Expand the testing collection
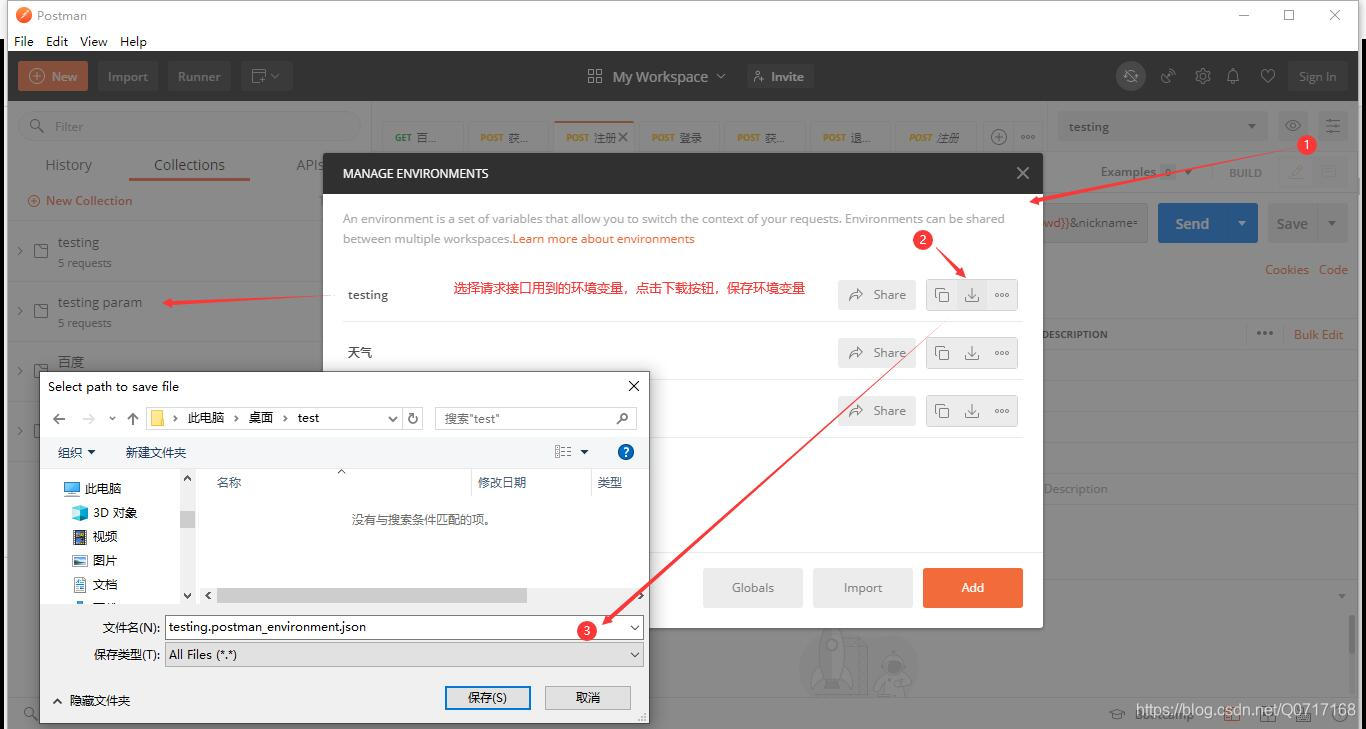 coord(20,250)
